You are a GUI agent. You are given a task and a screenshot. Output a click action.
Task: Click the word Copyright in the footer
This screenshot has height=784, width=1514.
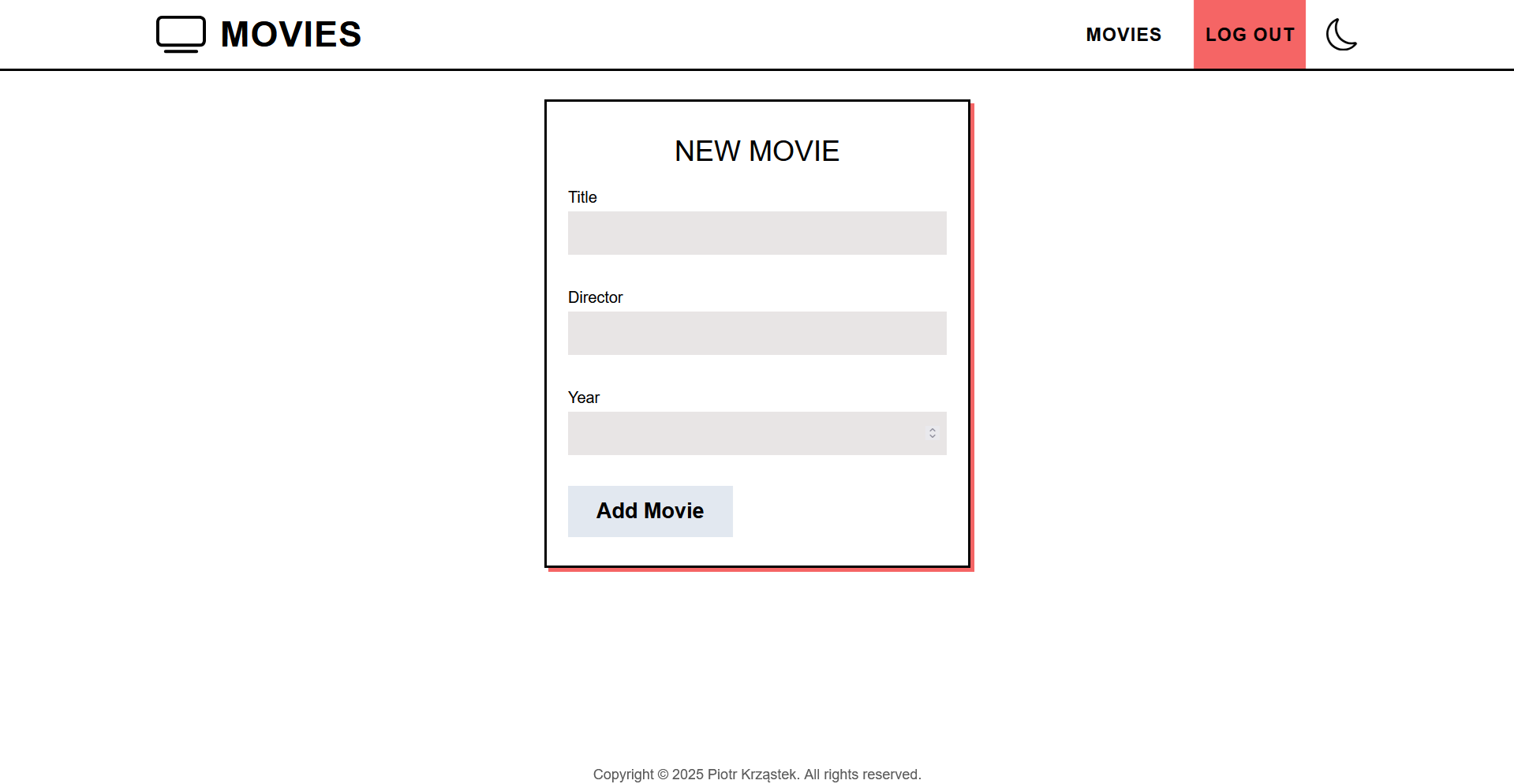623,775
